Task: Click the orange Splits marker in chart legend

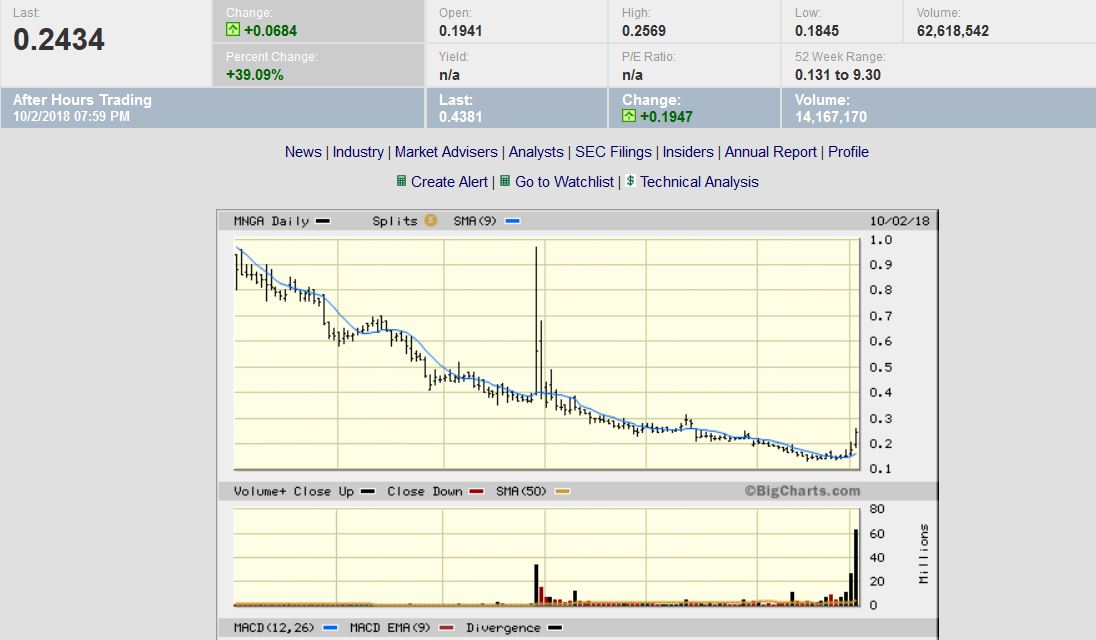Action: pos(430,221)
